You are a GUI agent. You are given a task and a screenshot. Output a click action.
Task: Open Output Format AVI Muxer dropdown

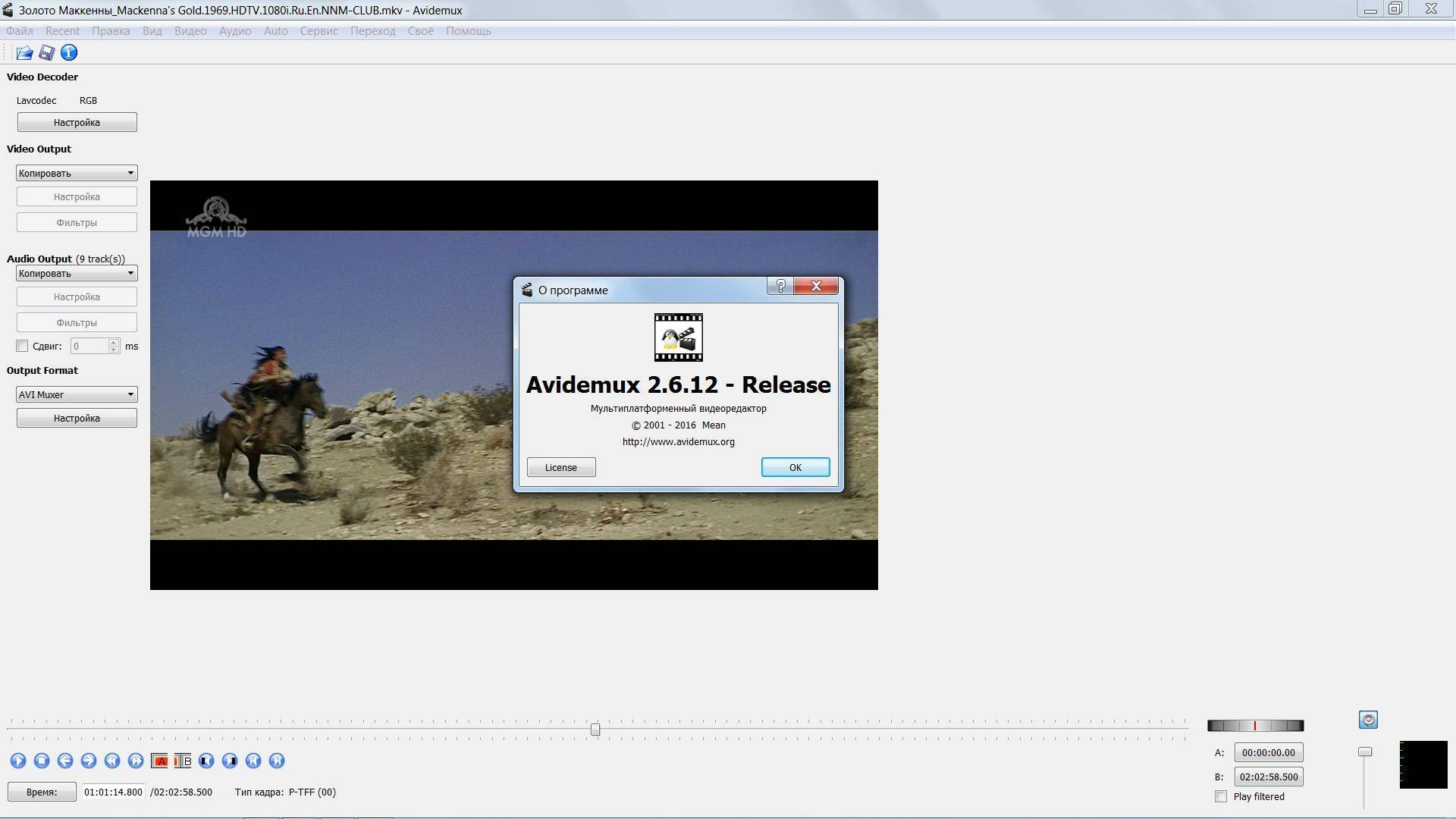click(x=77, y=394)
